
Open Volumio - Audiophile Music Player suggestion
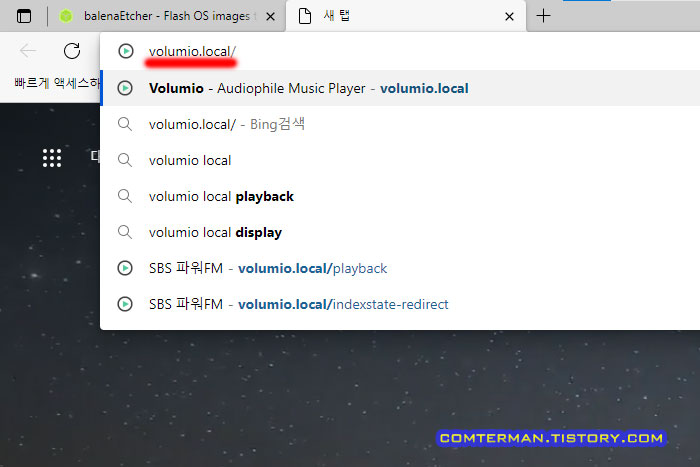(400, 88)
